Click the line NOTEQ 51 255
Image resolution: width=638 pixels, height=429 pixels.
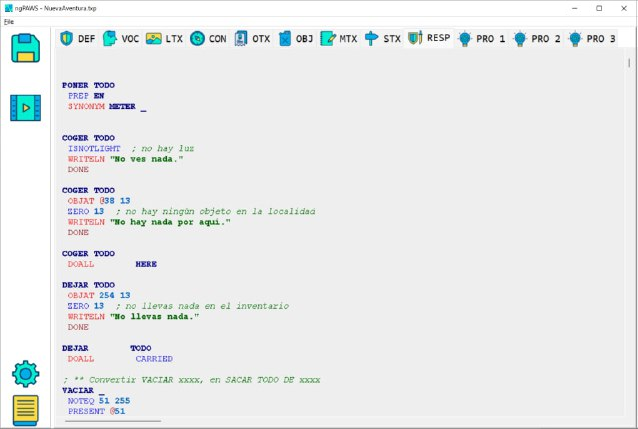[99, 401]
